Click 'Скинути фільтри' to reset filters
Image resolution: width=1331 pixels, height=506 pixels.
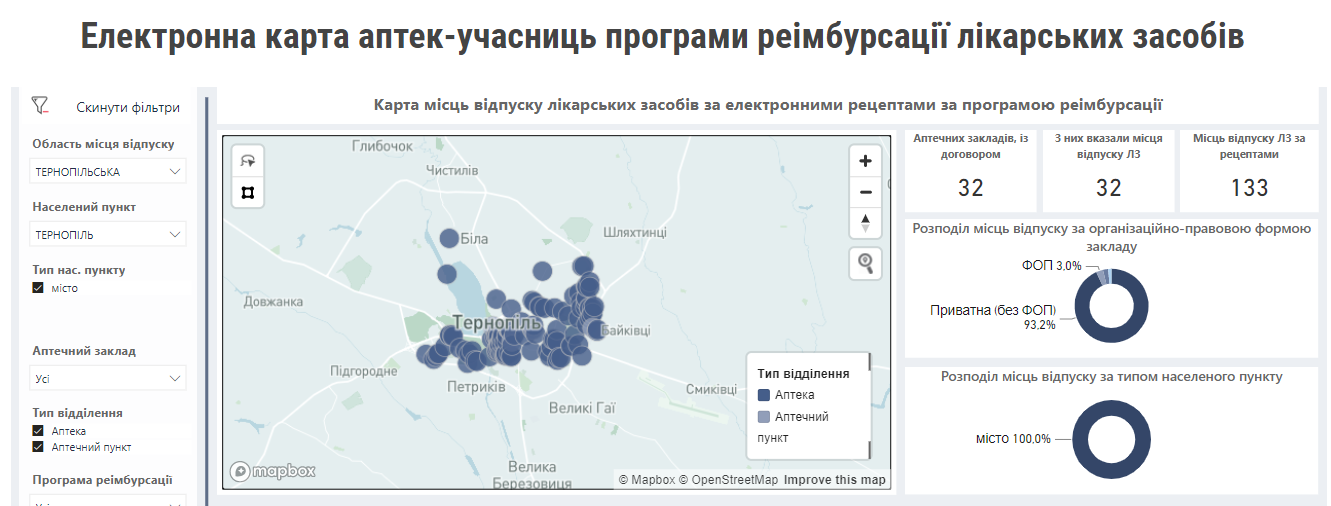coord(128,107)
